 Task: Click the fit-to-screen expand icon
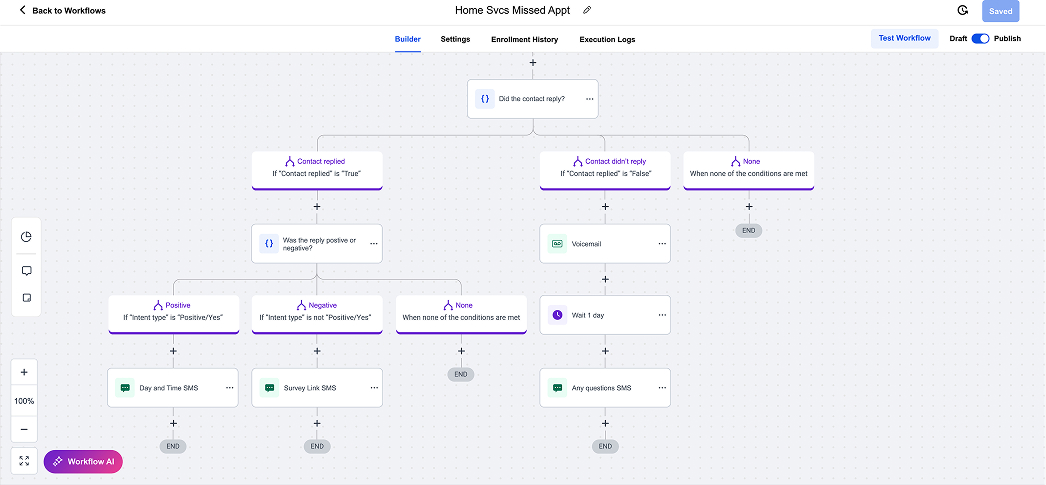[24, 461]
